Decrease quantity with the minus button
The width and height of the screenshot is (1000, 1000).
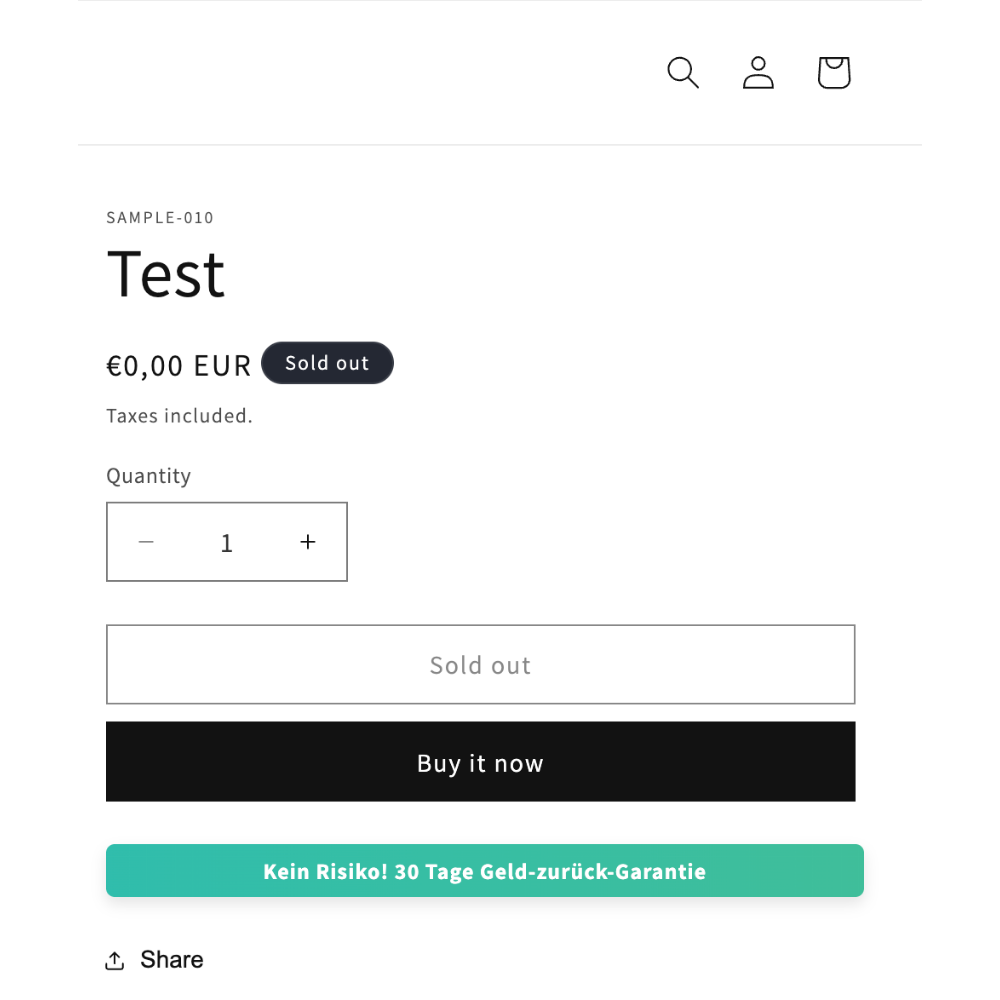[x=146, y=542]
